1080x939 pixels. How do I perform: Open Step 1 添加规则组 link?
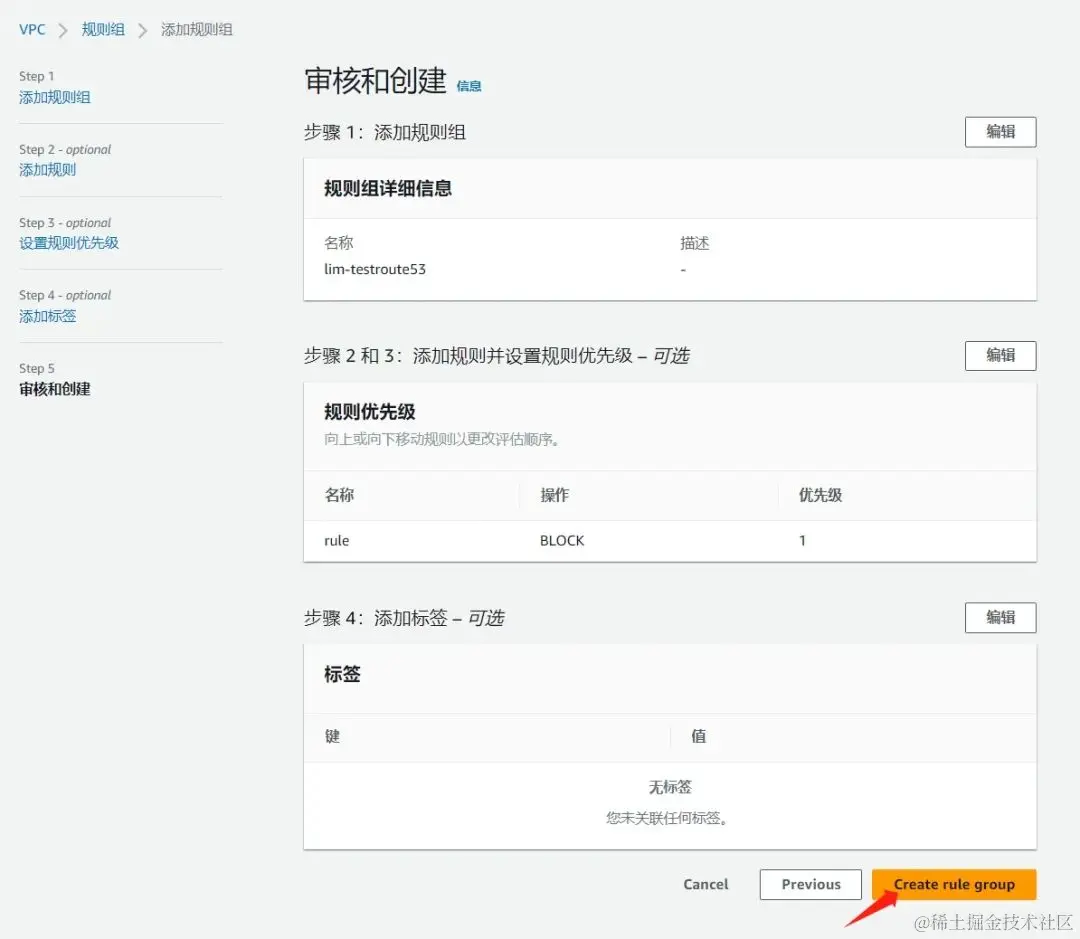click(54, 97)
